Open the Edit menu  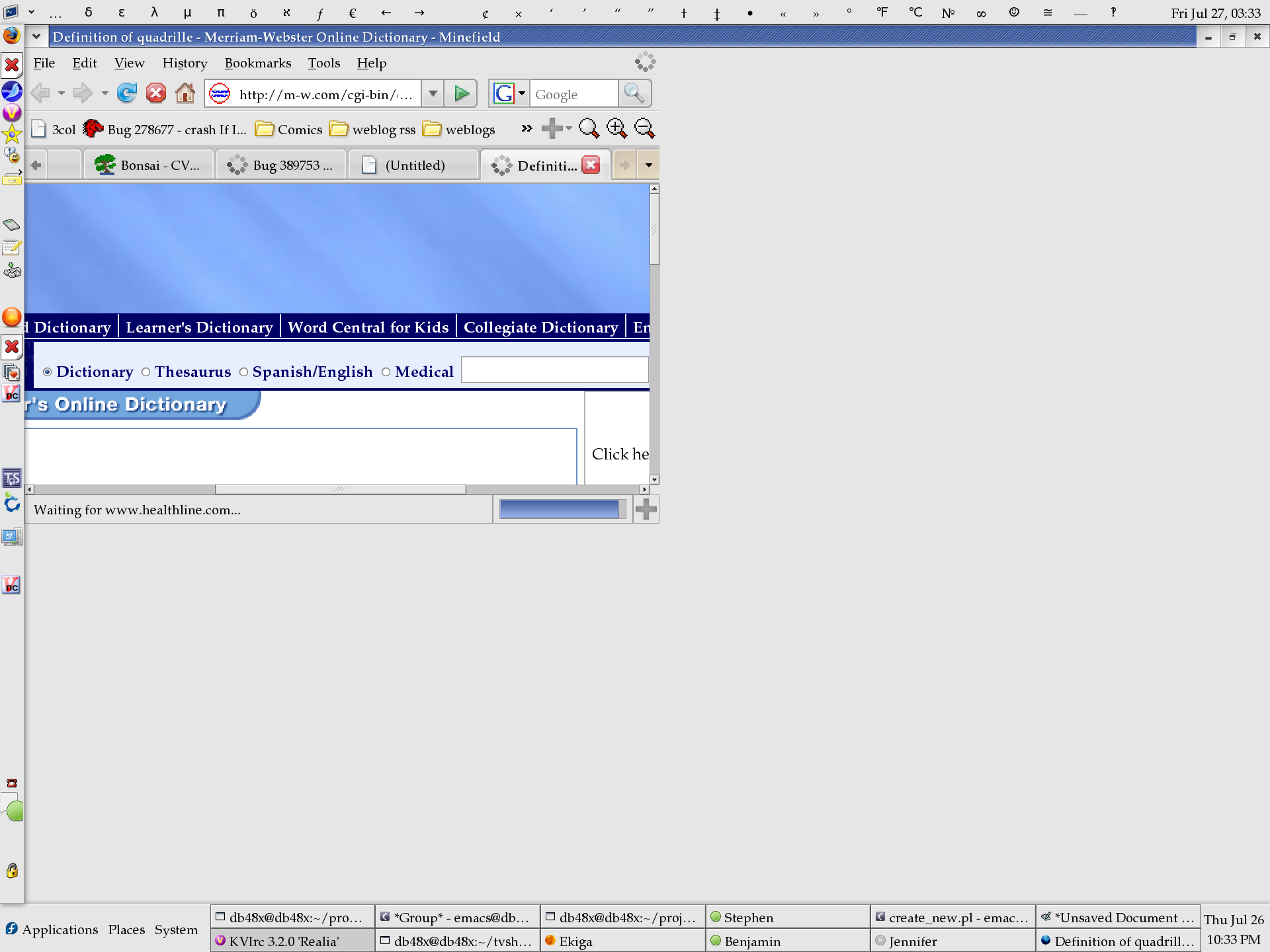(x=85, y=63)
